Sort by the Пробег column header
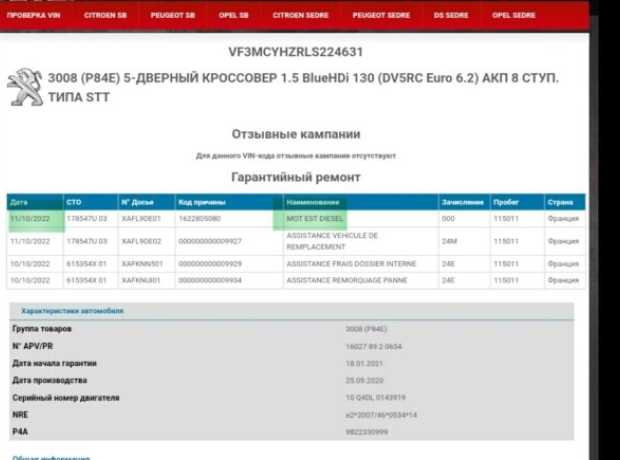 [x=517, y=203]
